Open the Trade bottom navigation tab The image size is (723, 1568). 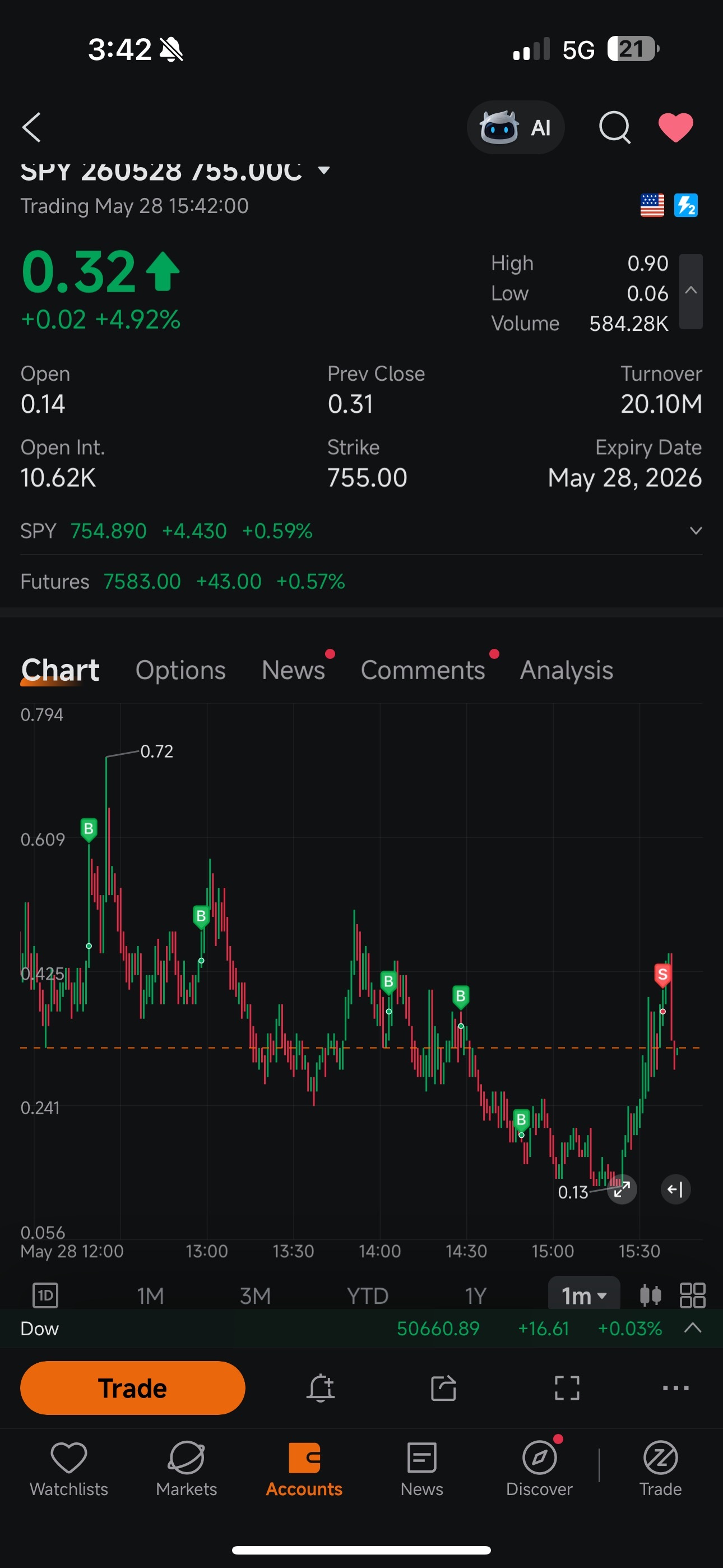point(660,1469)
